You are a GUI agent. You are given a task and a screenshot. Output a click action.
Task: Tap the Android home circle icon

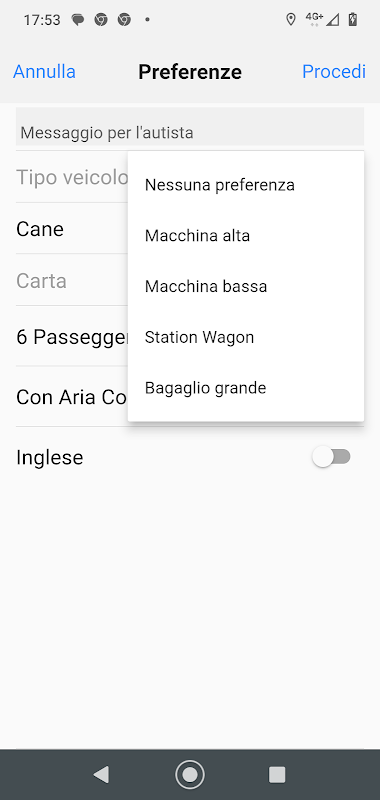click(x=190, y=774)
